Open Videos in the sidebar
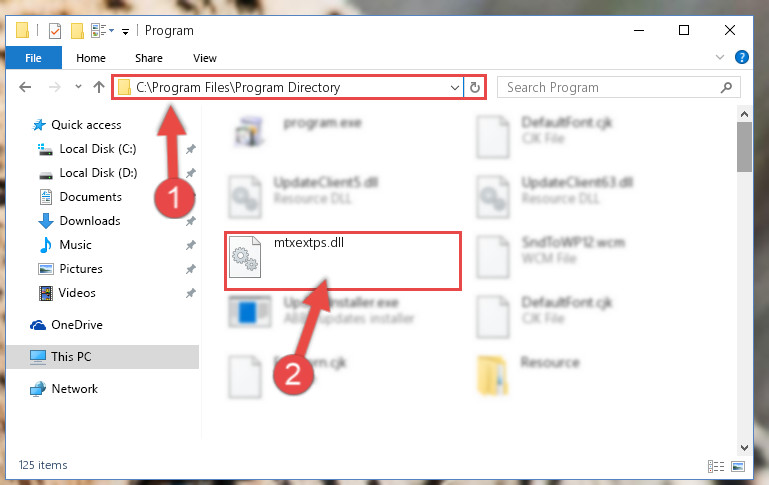Screen dimensions: 769x485 click(77, 293)
